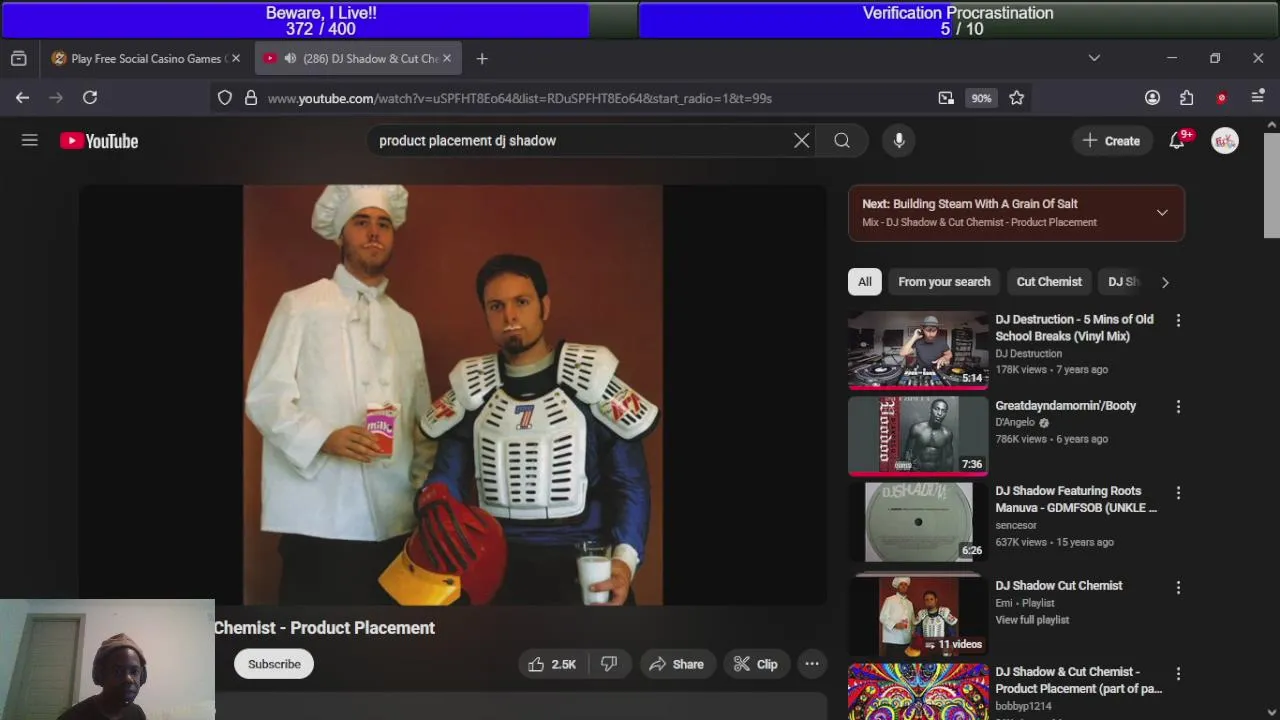
Task: Open GDMFSOB vinyl record thumbnail
Action: (x=918, y=522)
